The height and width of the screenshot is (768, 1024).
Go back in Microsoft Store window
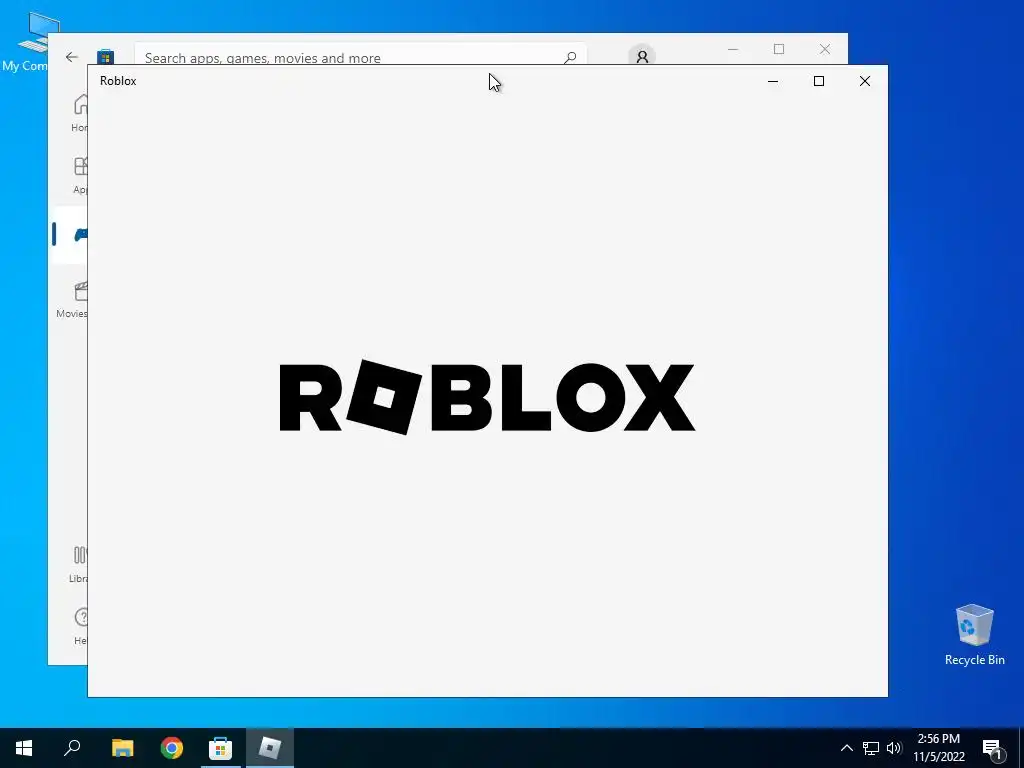pos(72,57)
